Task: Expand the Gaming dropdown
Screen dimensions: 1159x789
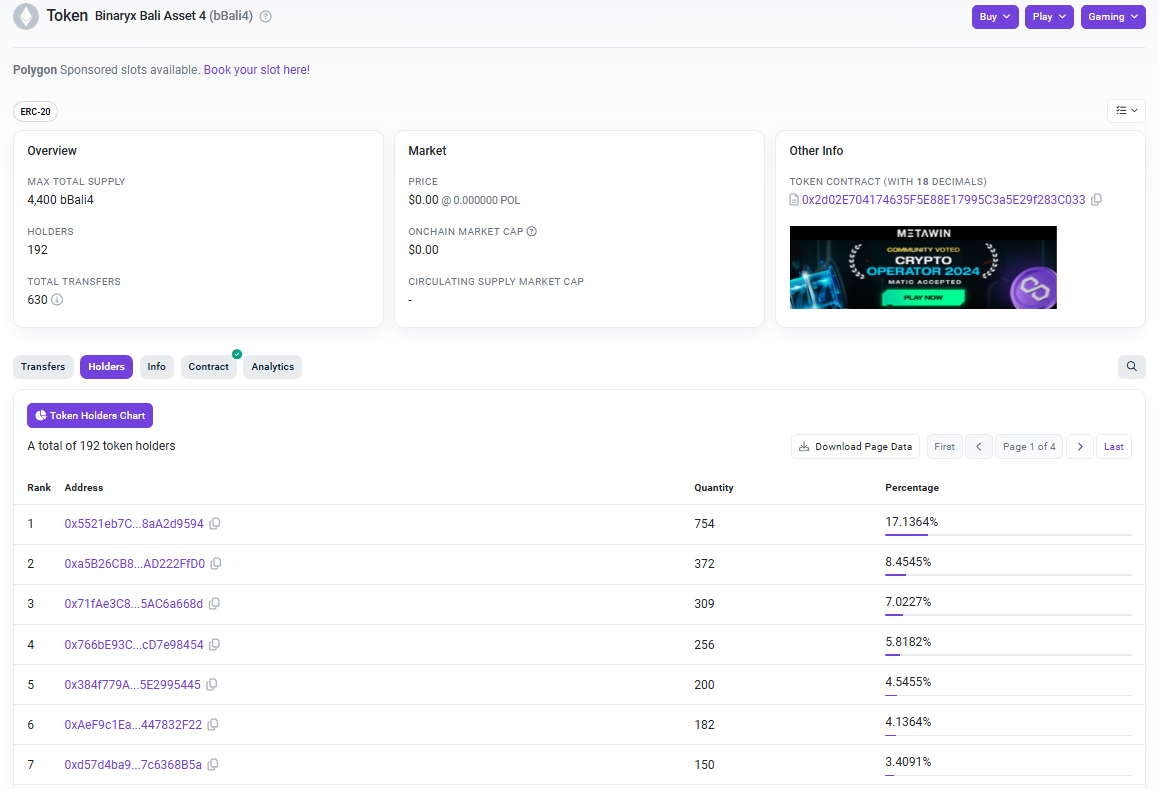Action: [x=1112, y=17]
